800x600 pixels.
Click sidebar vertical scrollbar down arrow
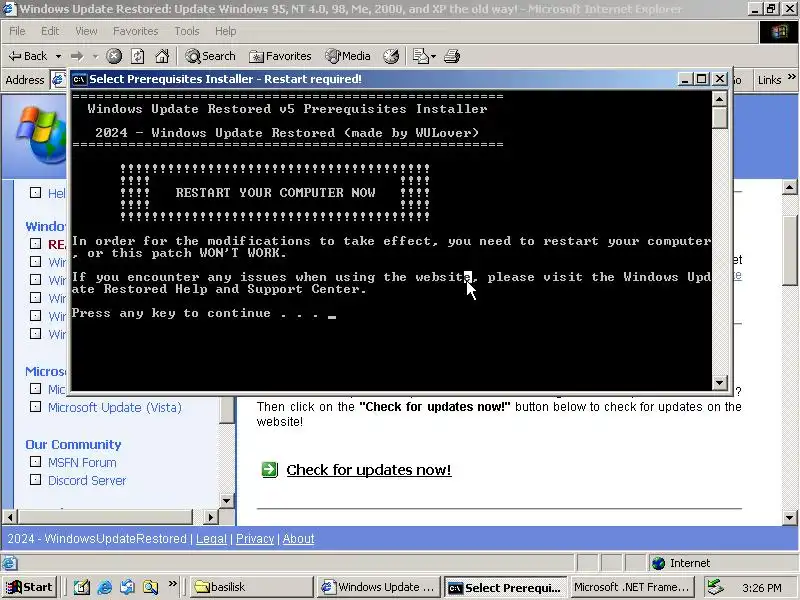pos(227,501)
